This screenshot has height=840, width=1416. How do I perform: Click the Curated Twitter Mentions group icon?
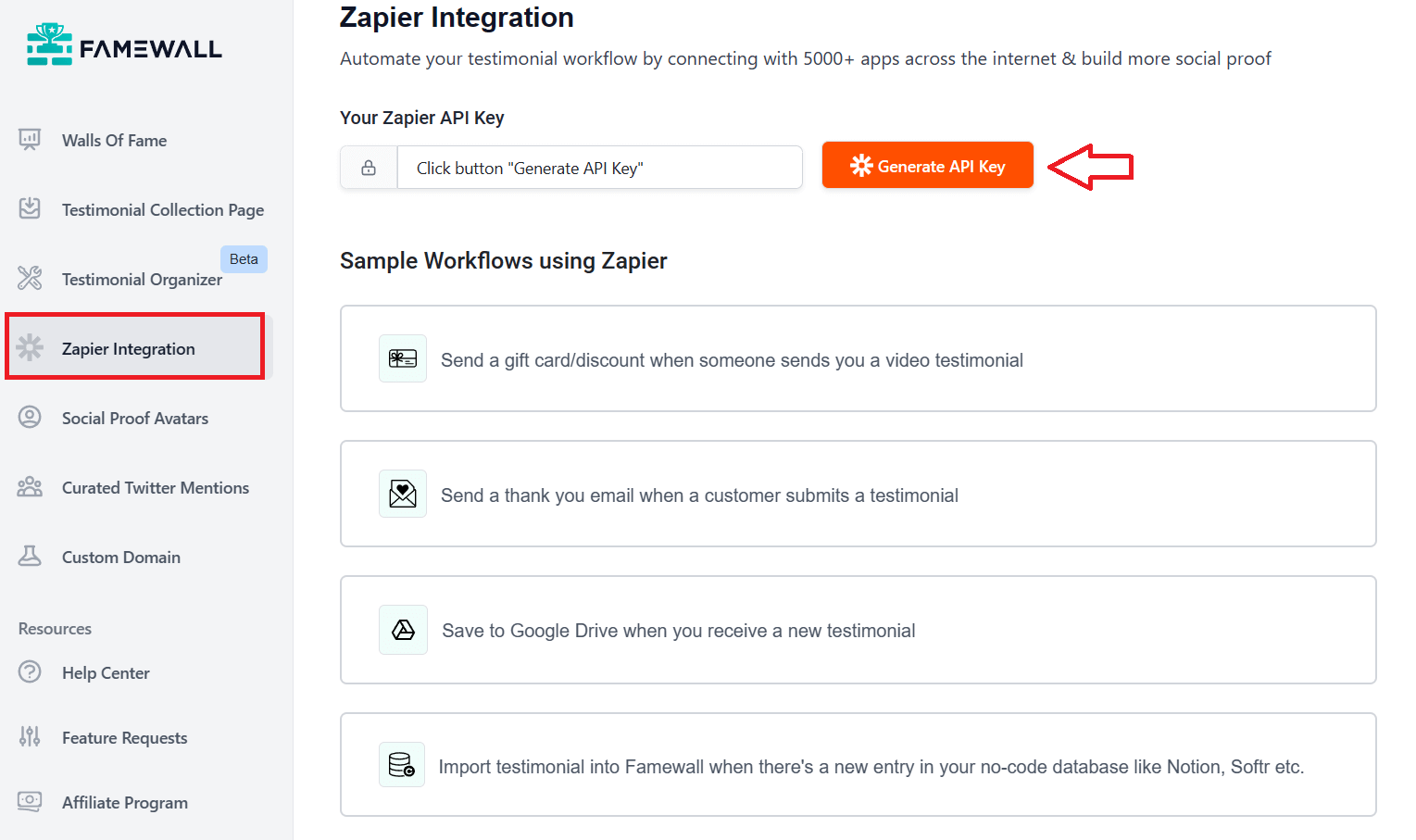point(30,486)
